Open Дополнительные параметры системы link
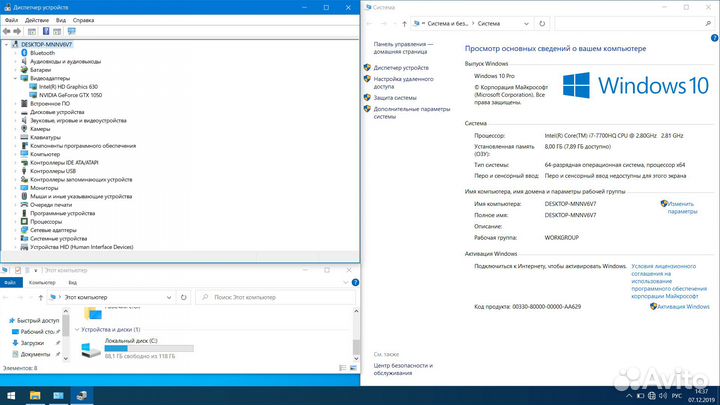This screenshot has height=405, width=720. click(412, 113)
